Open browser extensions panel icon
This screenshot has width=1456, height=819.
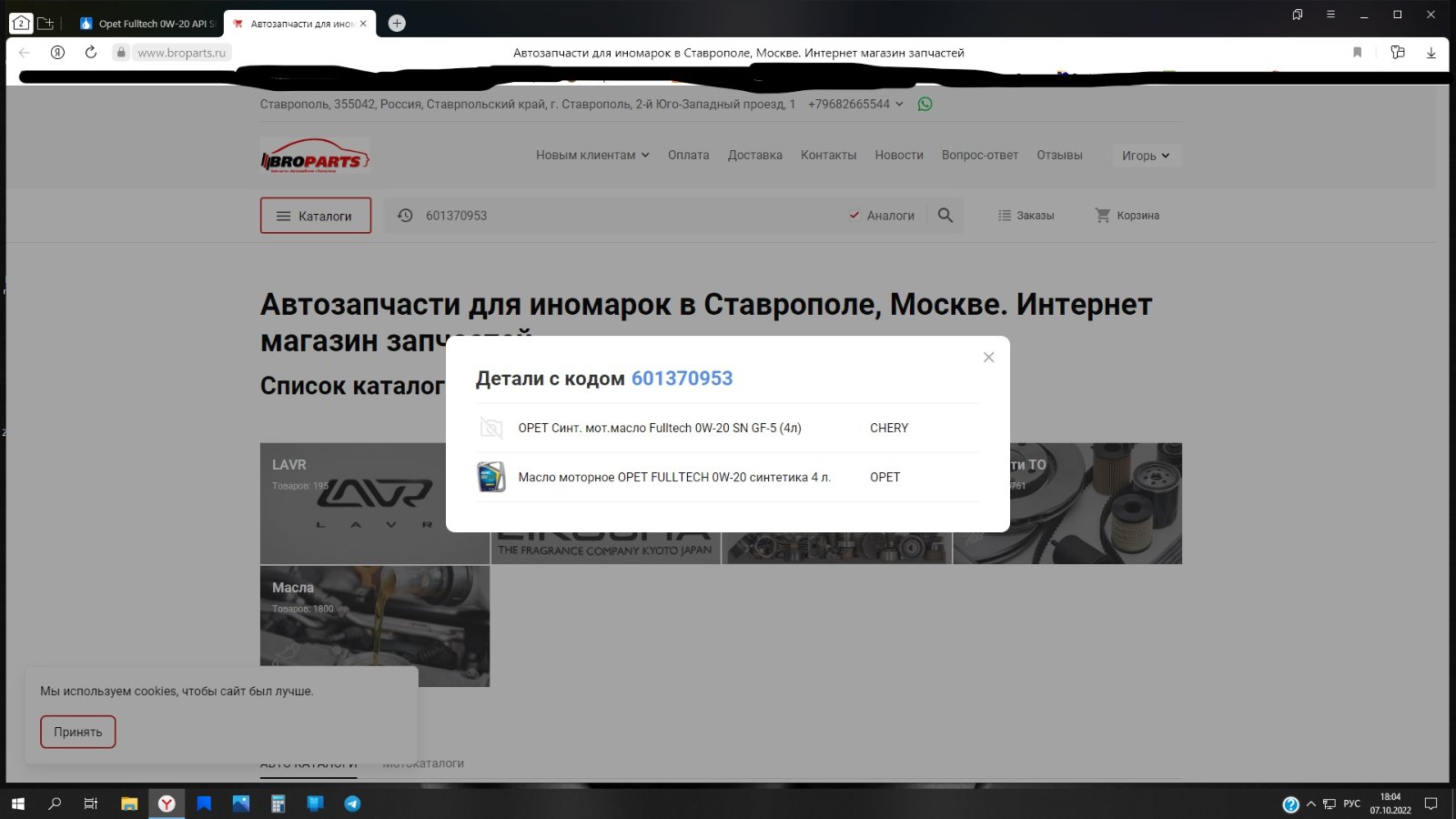click(x=1398, y=52)
